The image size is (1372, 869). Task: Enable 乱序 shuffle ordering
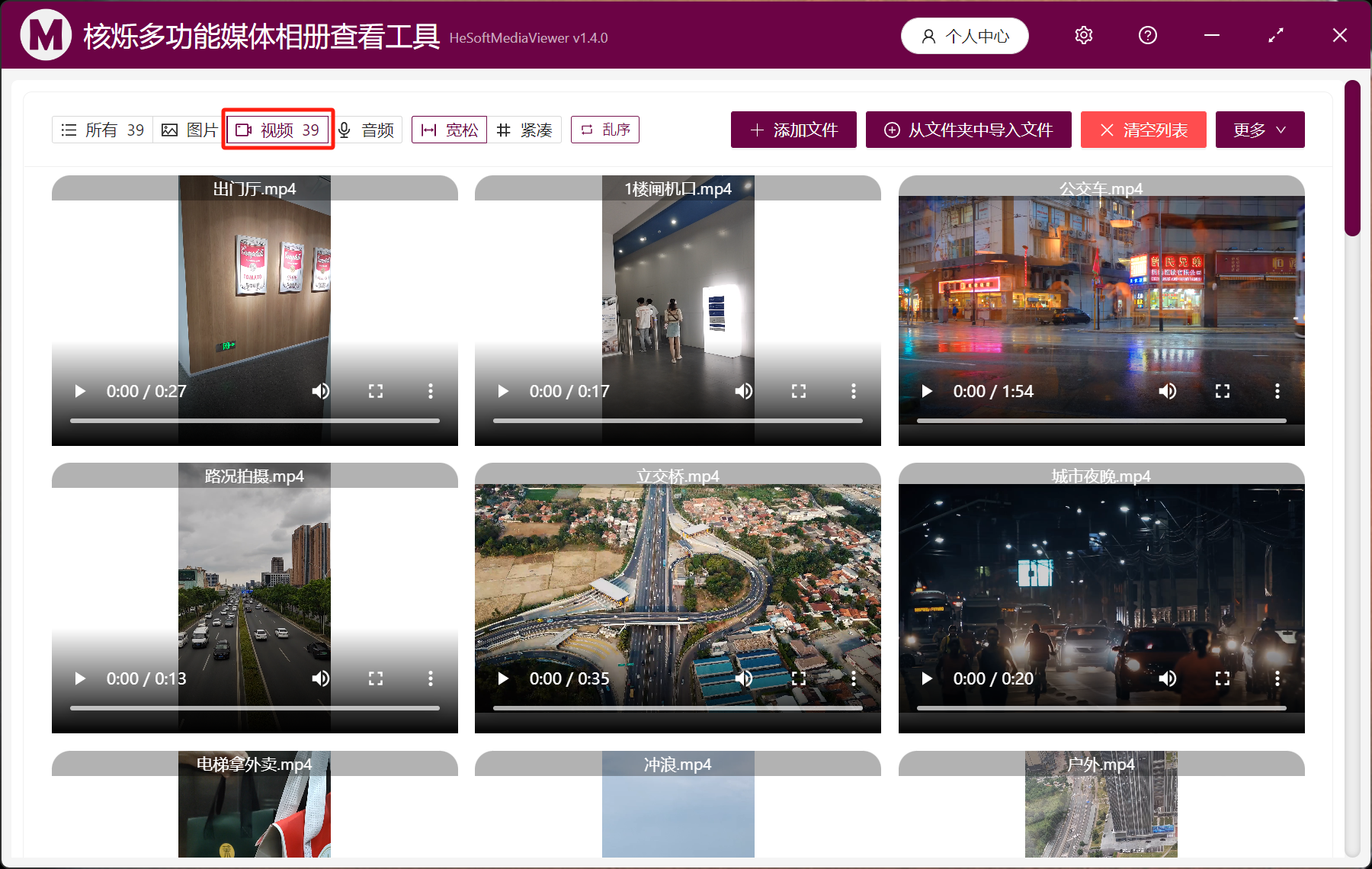click(x=604, y=130)
